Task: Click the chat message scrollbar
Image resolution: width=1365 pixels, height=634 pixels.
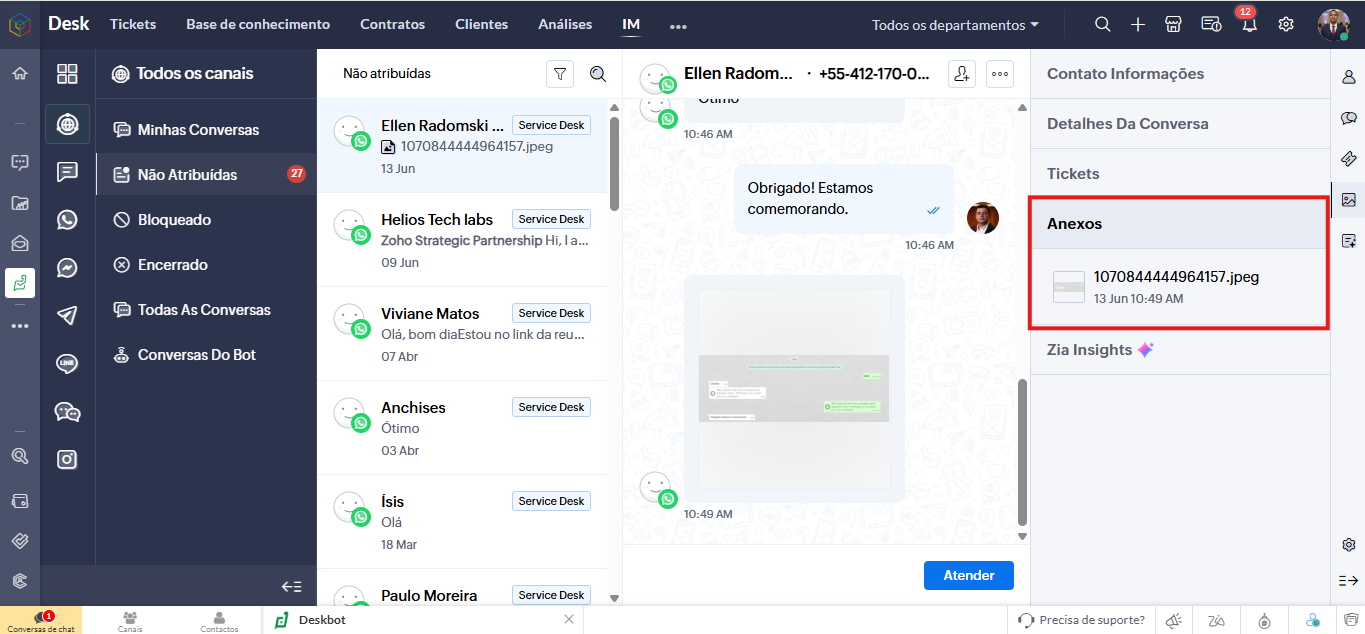Action: pyautogui.click(x=1021, y=450)
